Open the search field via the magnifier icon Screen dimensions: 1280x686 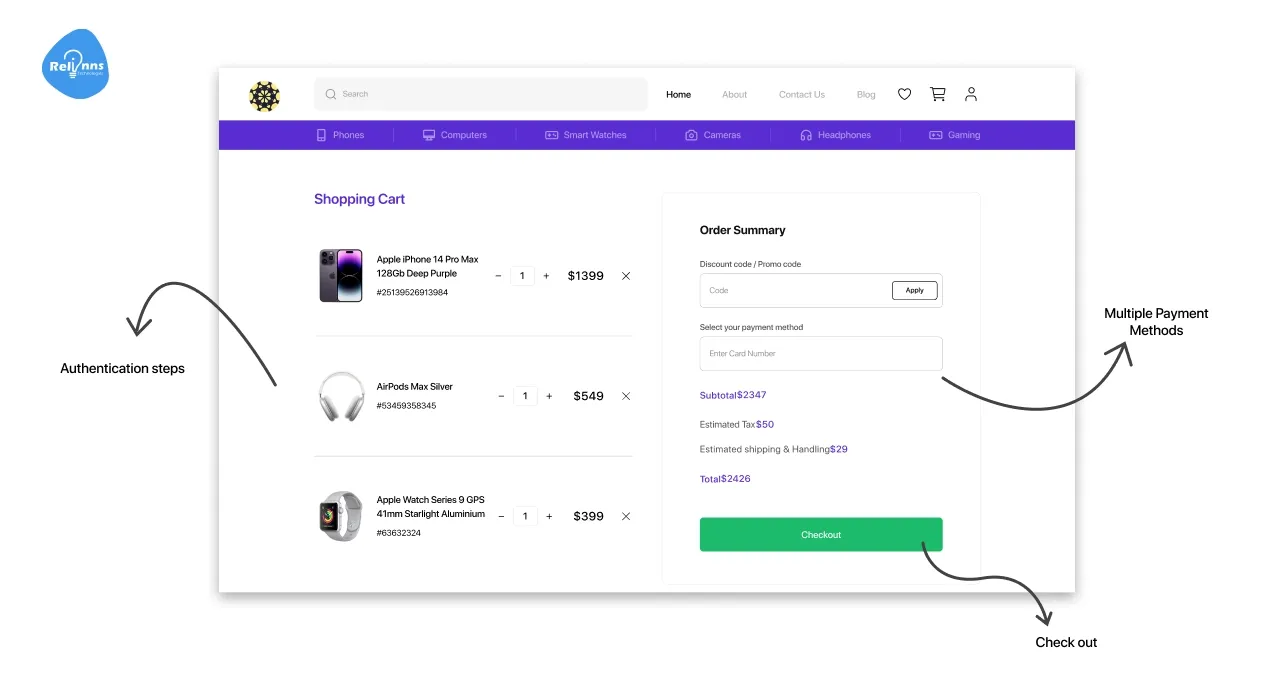pos(331,93)
